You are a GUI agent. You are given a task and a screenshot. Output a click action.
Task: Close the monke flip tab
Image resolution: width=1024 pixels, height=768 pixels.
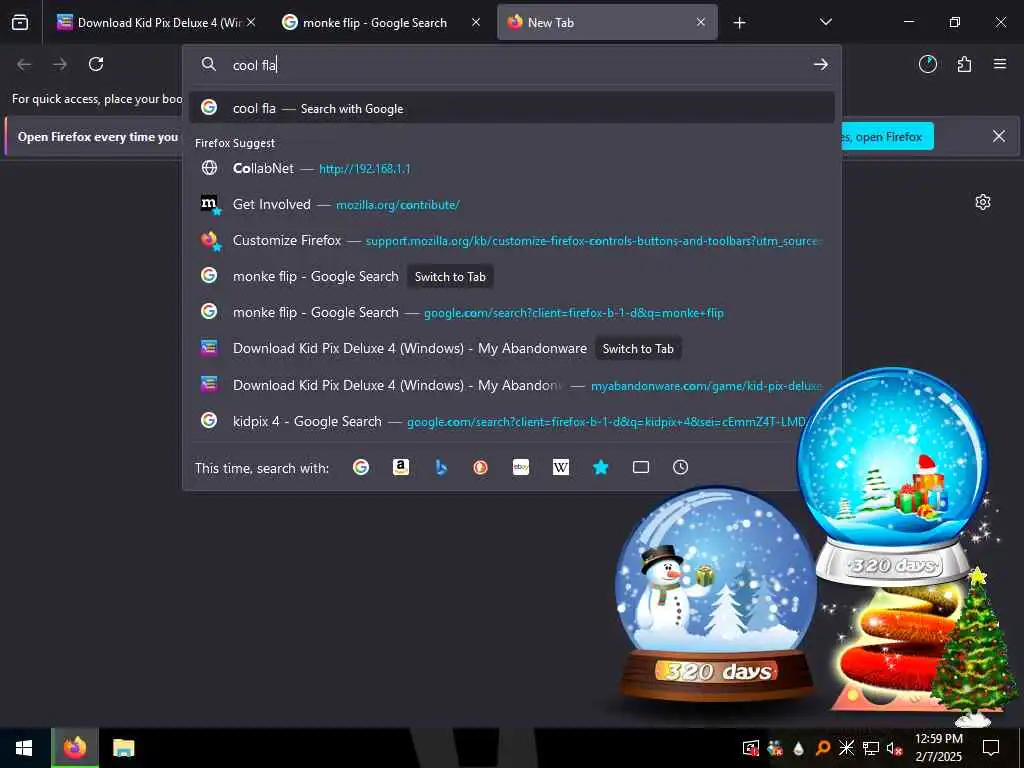(x=476, y=22)
